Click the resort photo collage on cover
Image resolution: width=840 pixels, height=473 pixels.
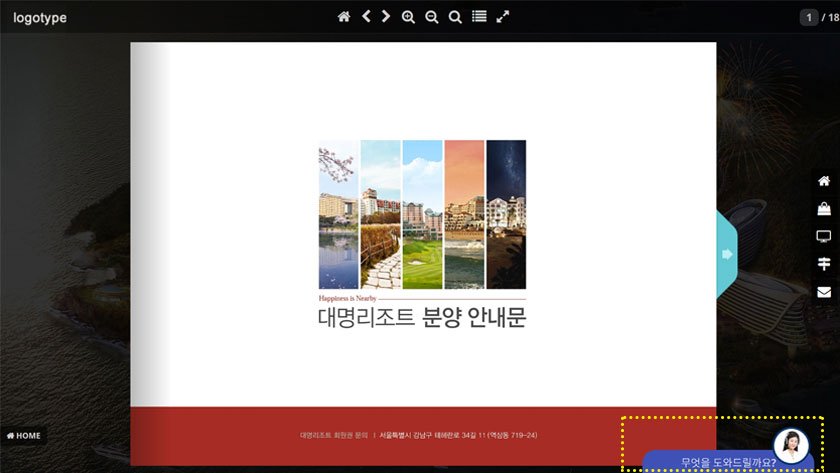pyautogui.click(x=422, y=214)
